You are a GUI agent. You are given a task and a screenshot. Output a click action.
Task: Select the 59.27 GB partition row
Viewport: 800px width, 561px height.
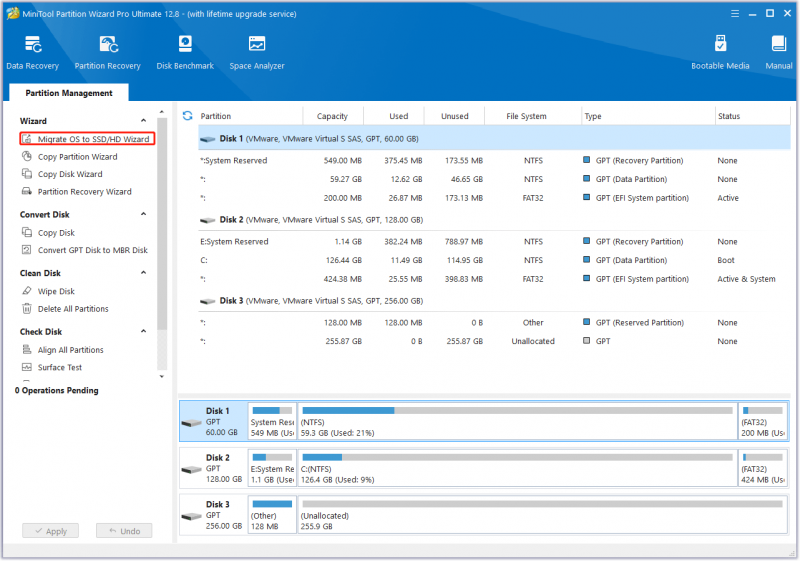click(494, 179)
